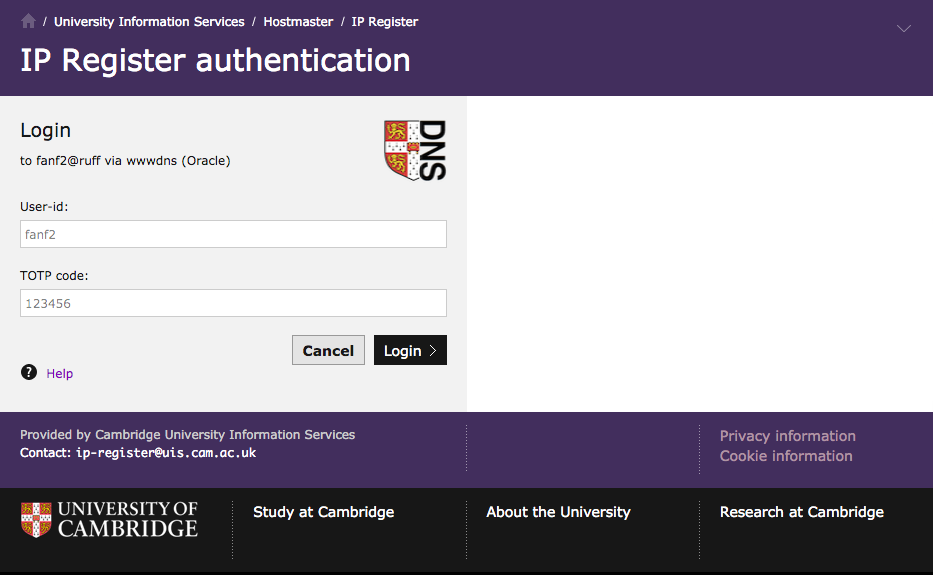Open the Study at Cambridge footer menu
The height and width of the screenshot is (575, 933).
[x=323, y=512]
